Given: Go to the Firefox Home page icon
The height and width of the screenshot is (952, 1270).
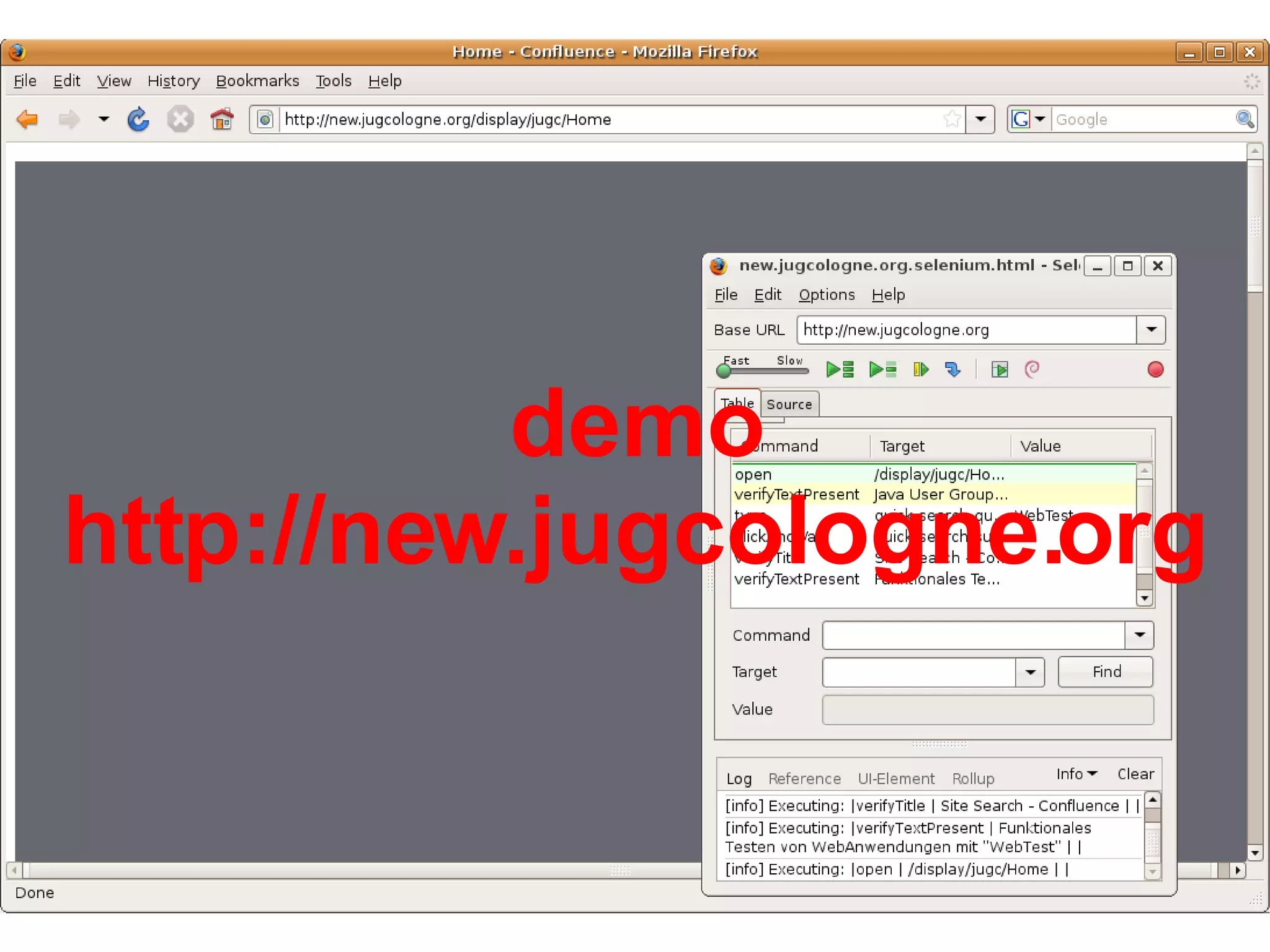Looking at the screenshot, I should pos(221,119).
